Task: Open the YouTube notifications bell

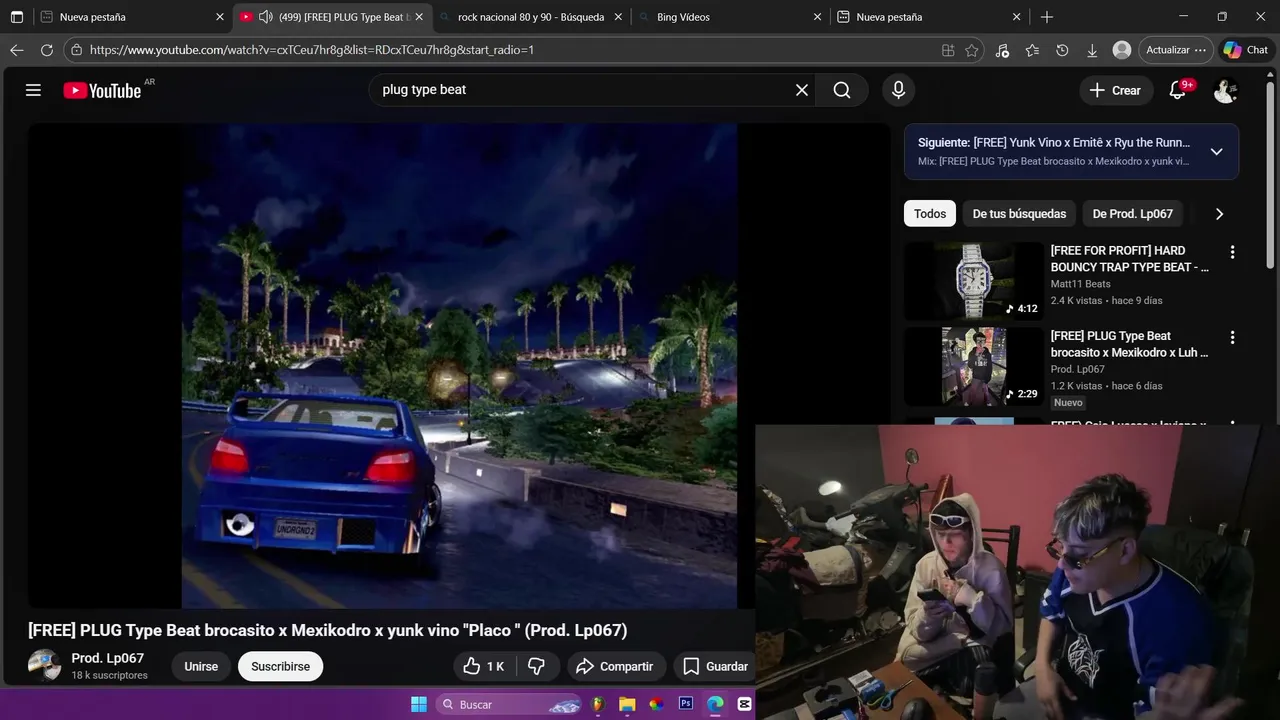Action: coord(1178,90)
